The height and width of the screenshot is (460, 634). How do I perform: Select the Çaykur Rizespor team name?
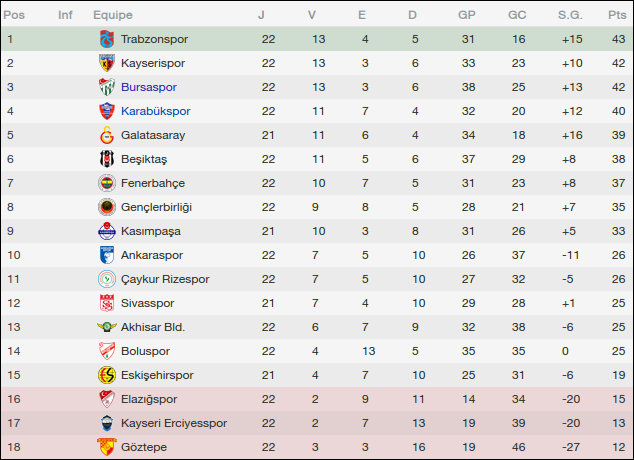pyautogui.click(x=166, y=279)
